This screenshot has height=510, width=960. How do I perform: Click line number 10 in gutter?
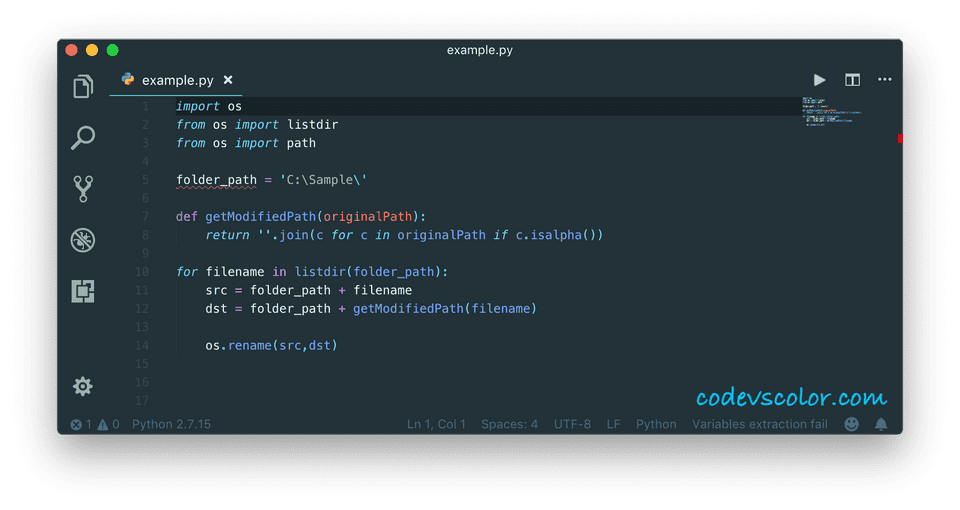click(x=141, y=272)
